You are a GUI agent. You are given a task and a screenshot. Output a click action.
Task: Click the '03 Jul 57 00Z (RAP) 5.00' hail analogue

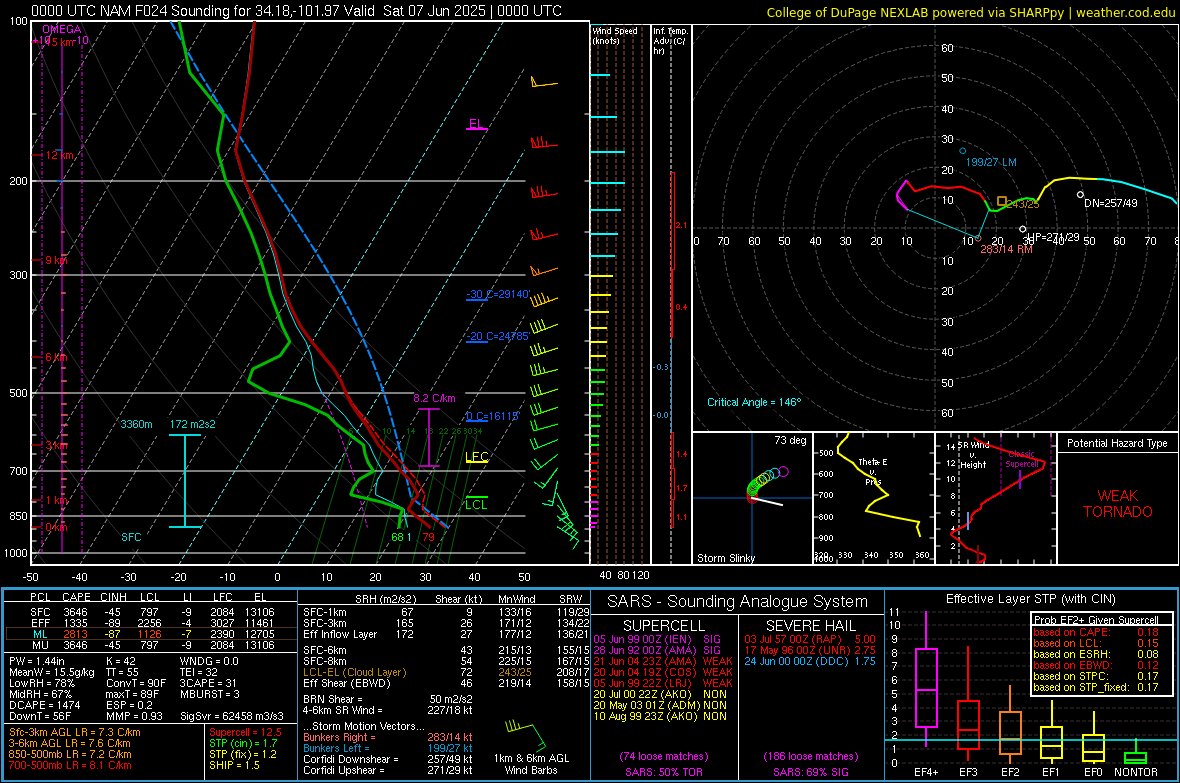tap(810, 639)
